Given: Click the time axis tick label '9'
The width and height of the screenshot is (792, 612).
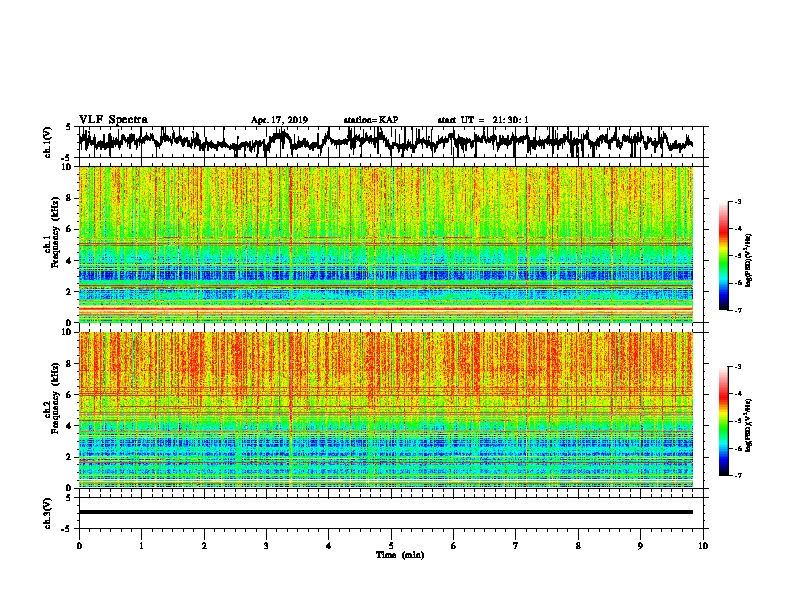Looking at the screenshot, I should [x=640, y=546].
